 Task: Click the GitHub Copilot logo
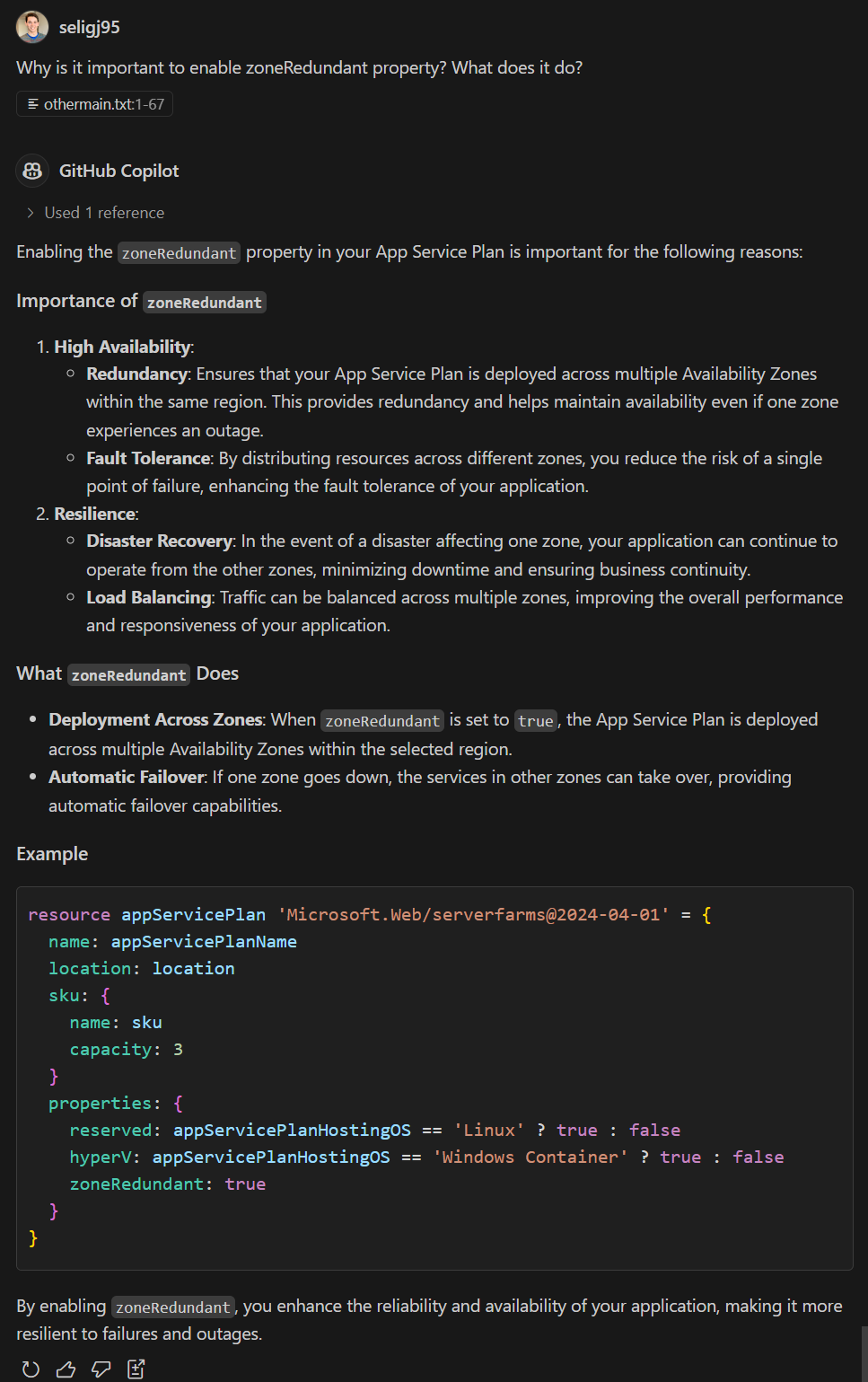[31, 170]
